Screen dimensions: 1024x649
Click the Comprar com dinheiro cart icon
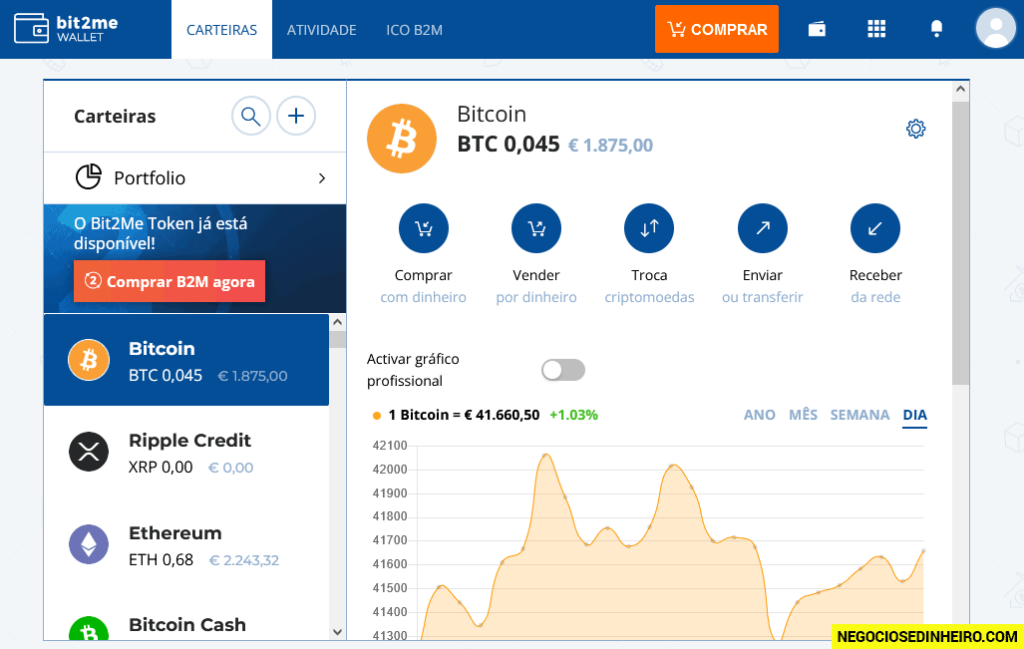coord(423,229)
